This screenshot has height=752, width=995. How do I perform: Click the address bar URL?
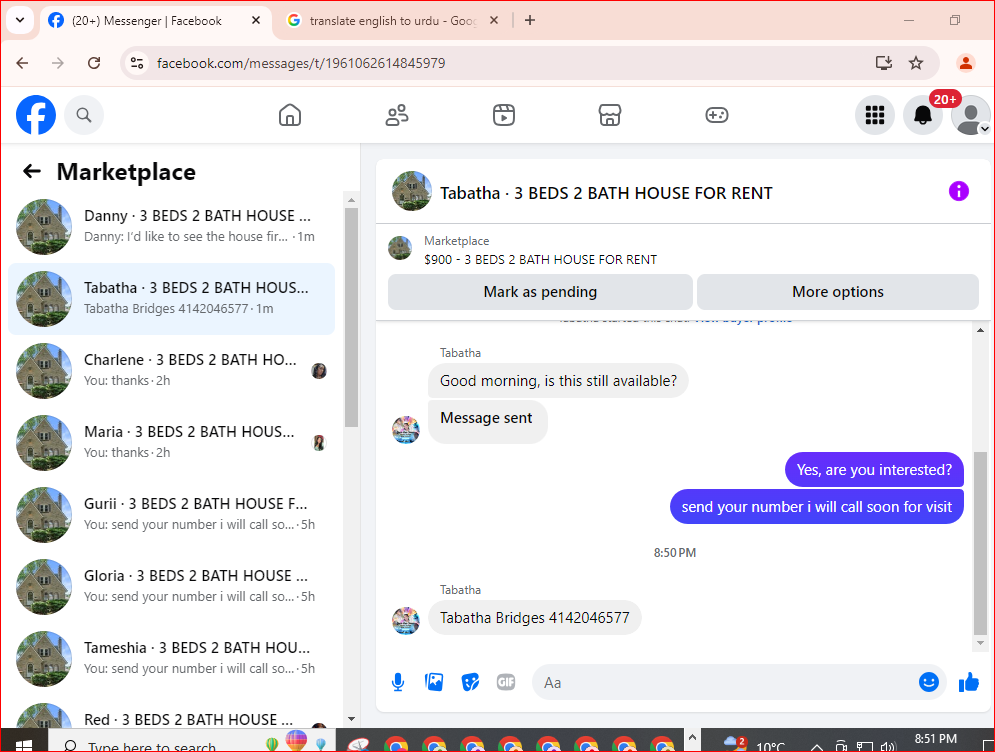point(301,63)
